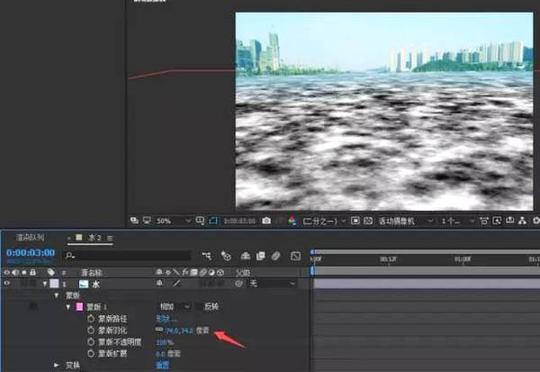Click the parent pick whip on 水 layer
This screenshot has width=540, height=372.
pos(239,283)
